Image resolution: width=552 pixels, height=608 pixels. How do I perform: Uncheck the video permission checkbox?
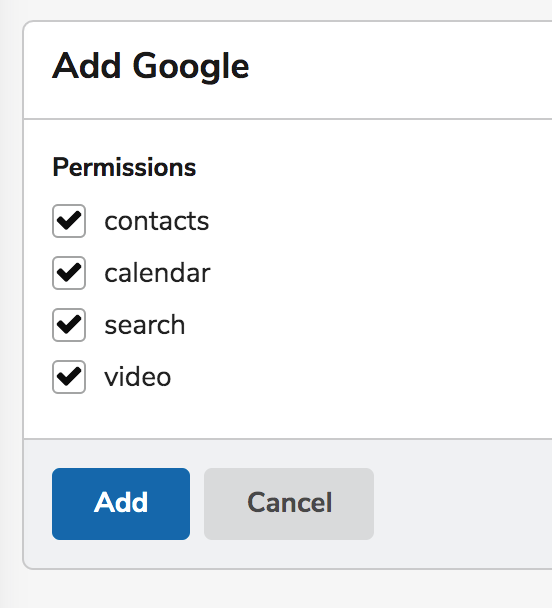(69, 377)
